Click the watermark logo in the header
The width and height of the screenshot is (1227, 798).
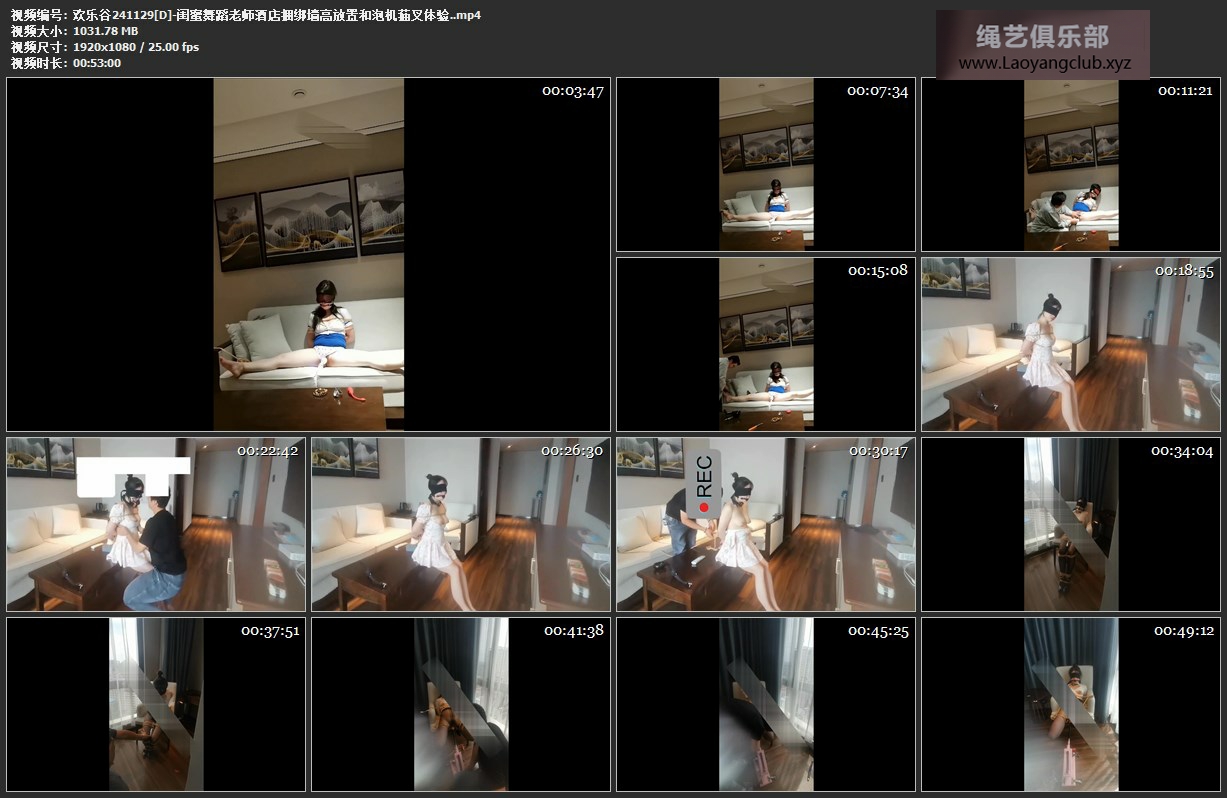pyautogui.click(x=1042, y=38)
